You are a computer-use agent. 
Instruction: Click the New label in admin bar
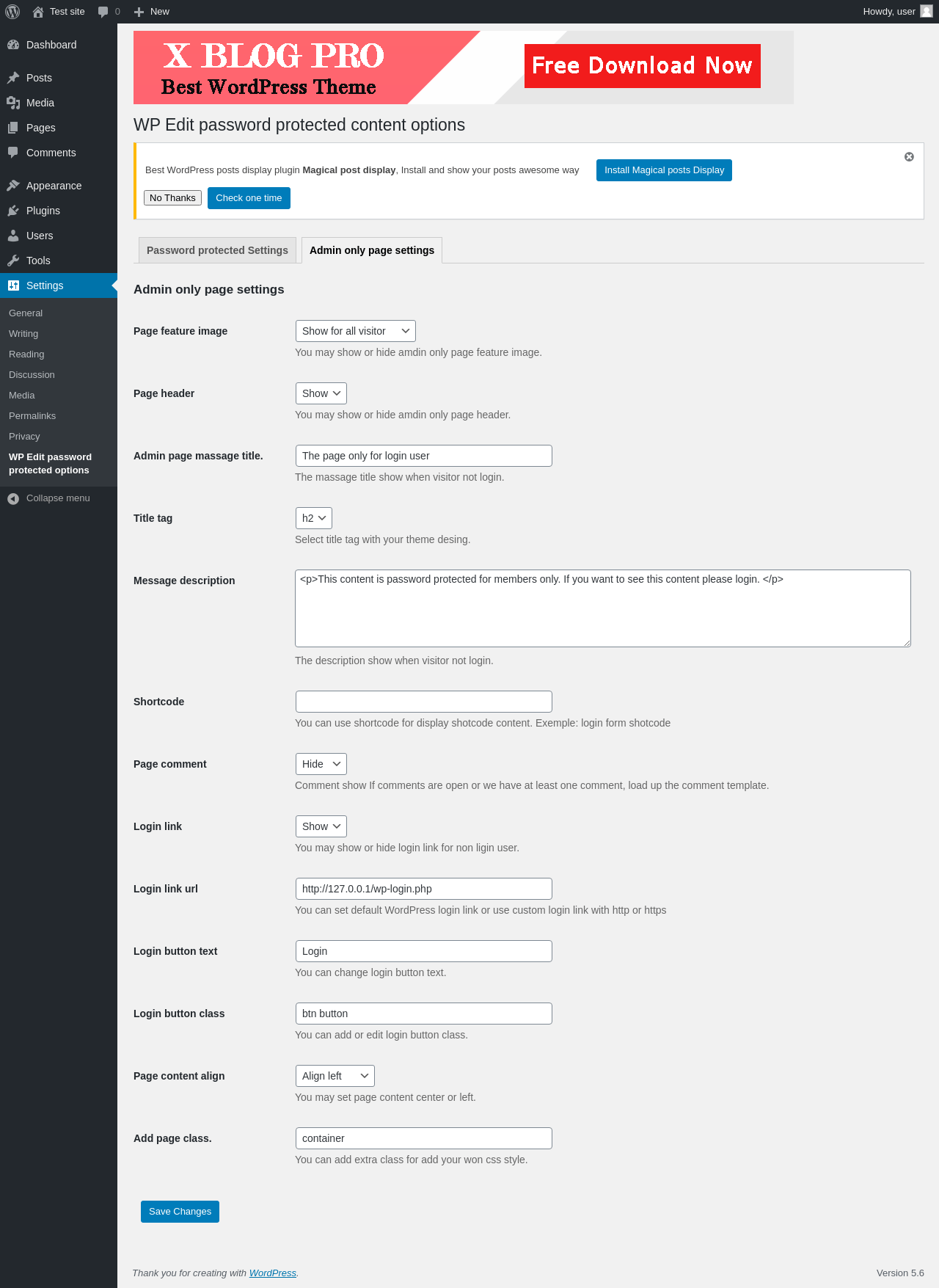click(160, 12)
